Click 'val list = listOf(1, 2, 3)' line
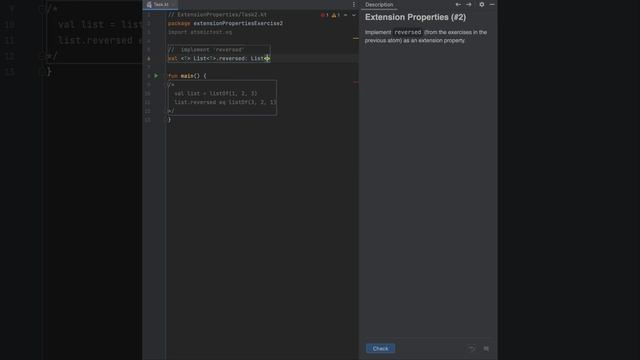Viewport: 640px width, 360px height. coord(216,93)
